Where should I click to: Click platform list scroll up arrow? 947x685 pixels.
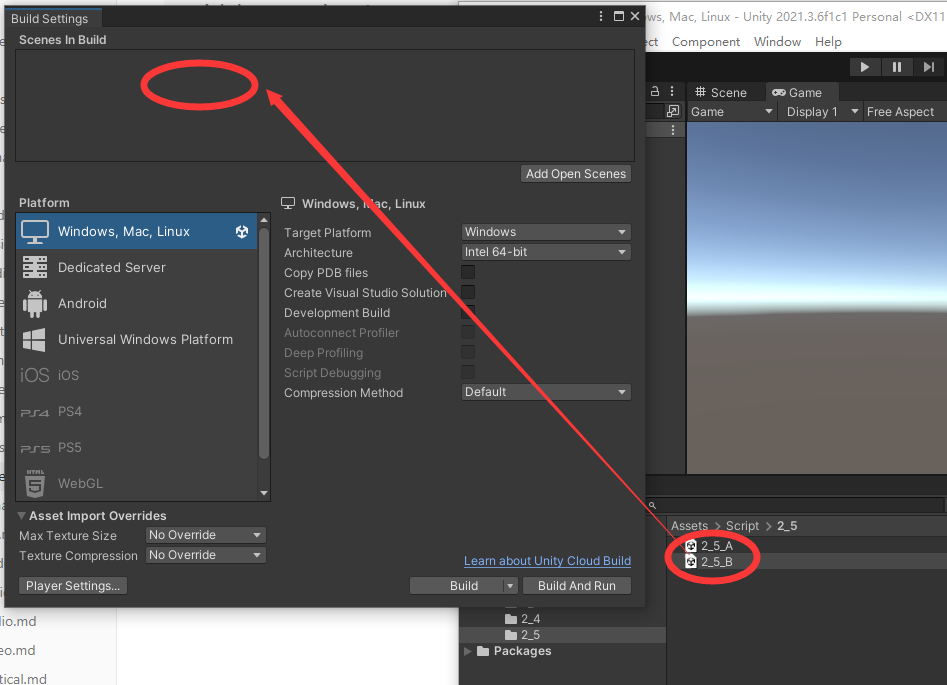[264, 220]
